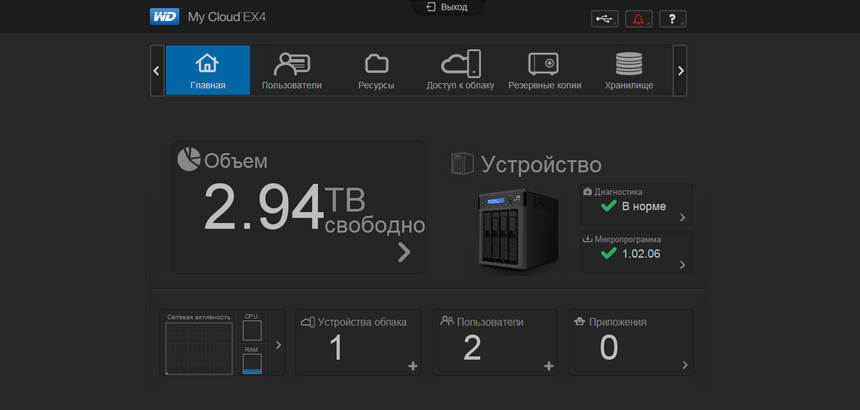Open Микропрограмма firmware version panel
This screenshot has width=860, height=410.
tap(636, 253)
